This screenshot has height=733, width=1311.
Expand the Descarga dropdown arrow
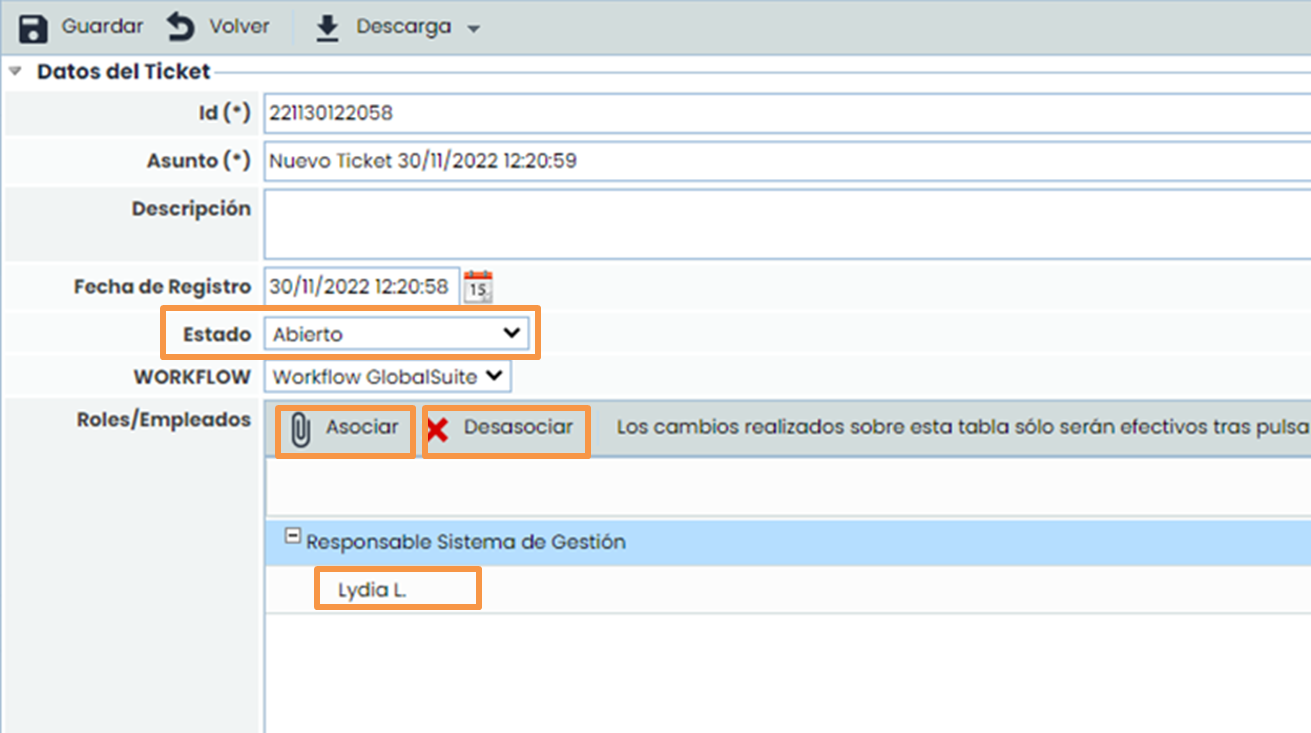pyautogui.click(x=474, y=29)
